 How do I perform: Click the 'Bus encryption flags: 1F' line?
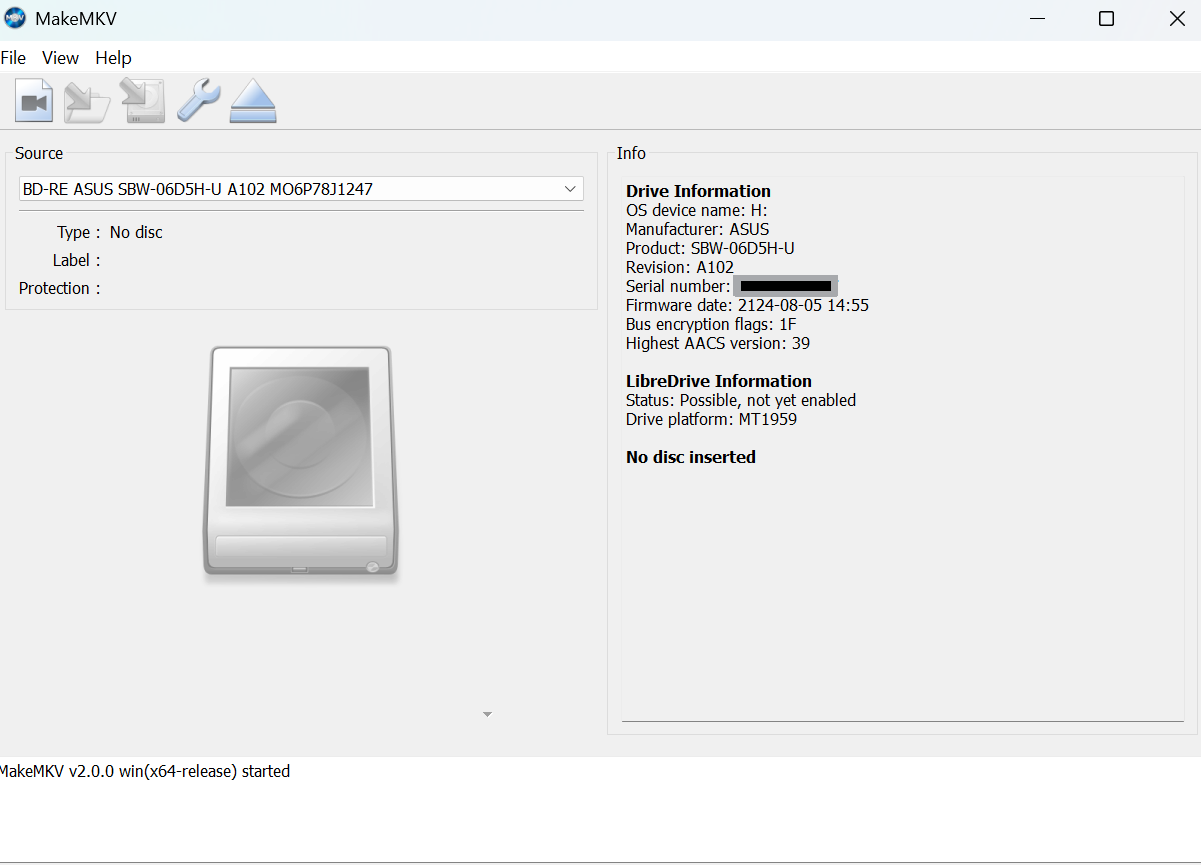[711, 324]
